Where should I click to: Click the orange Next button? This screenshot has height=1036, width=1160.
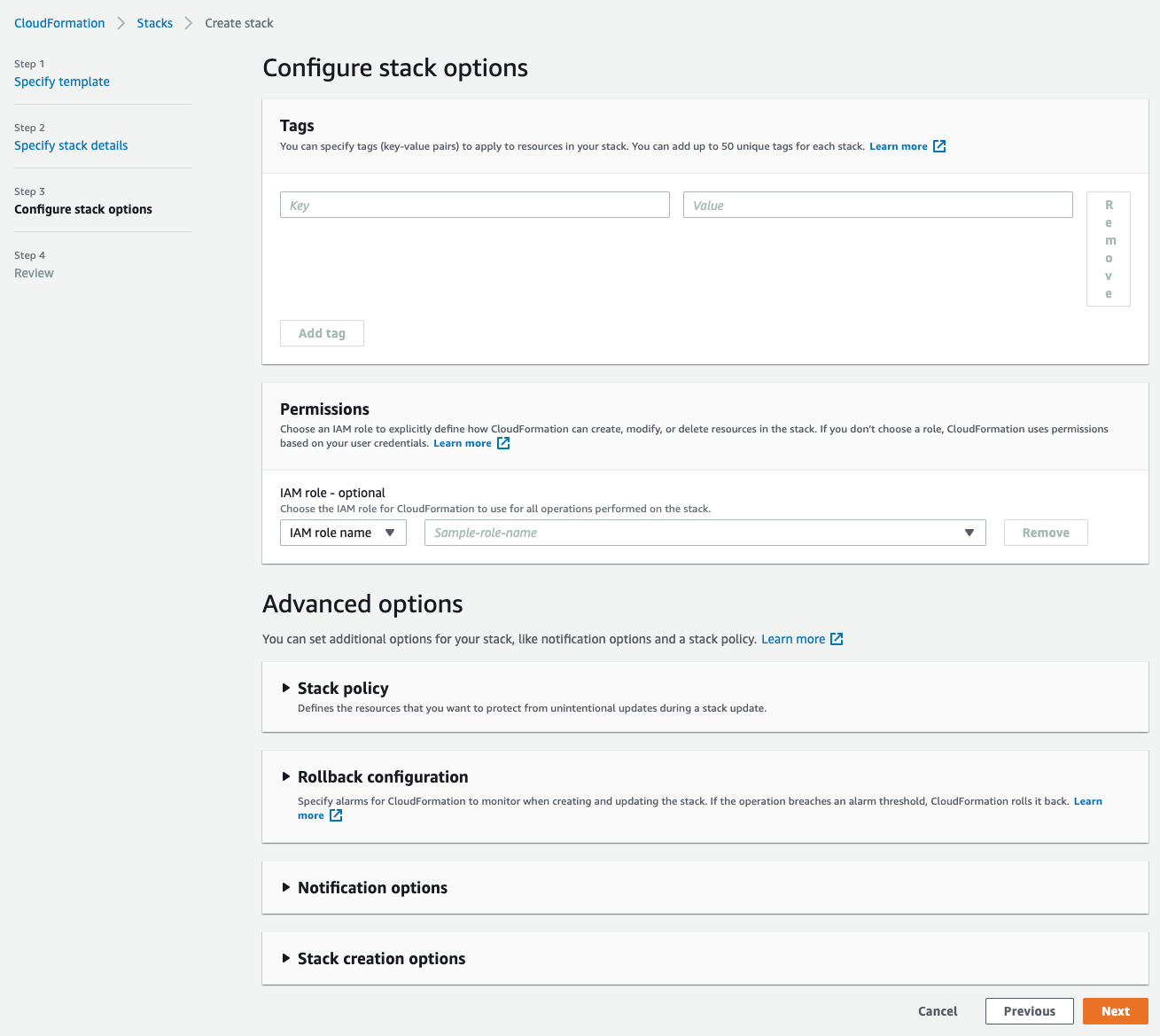(1116, 1011)
